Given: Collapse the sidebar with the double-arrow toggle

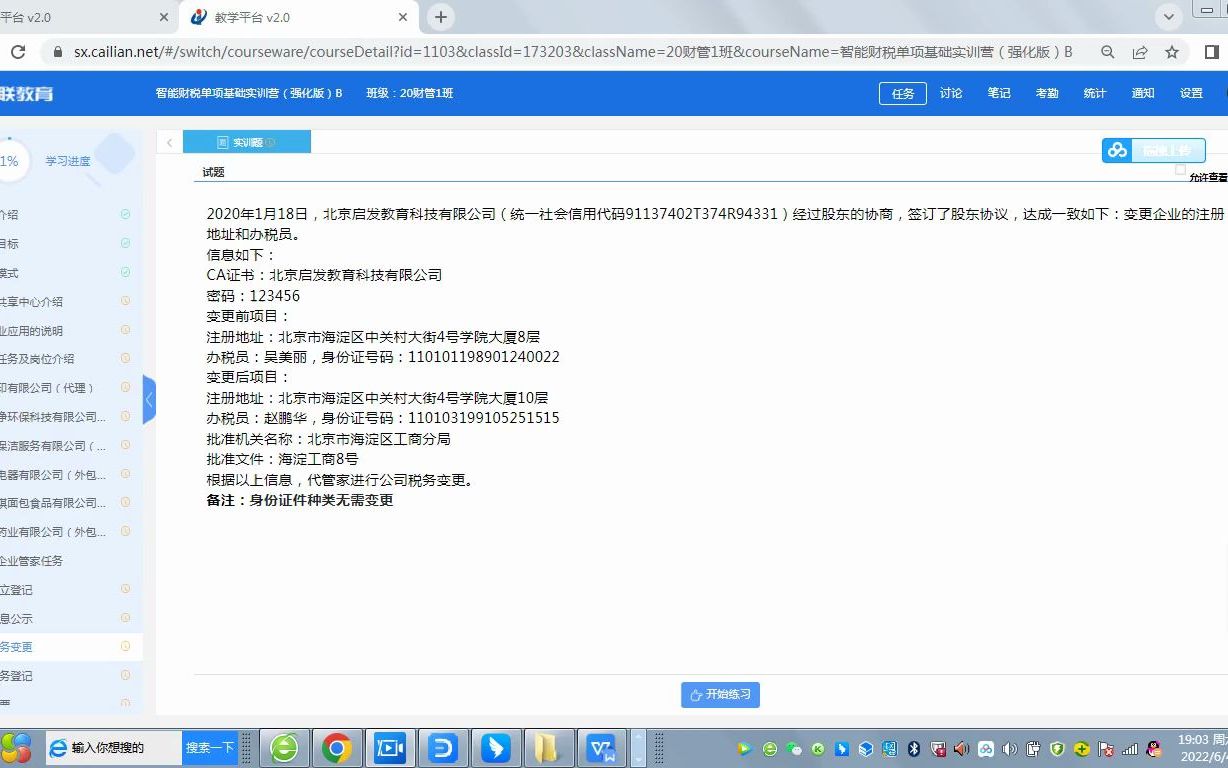Looking at the screenshot, I should tap(149, 399).
